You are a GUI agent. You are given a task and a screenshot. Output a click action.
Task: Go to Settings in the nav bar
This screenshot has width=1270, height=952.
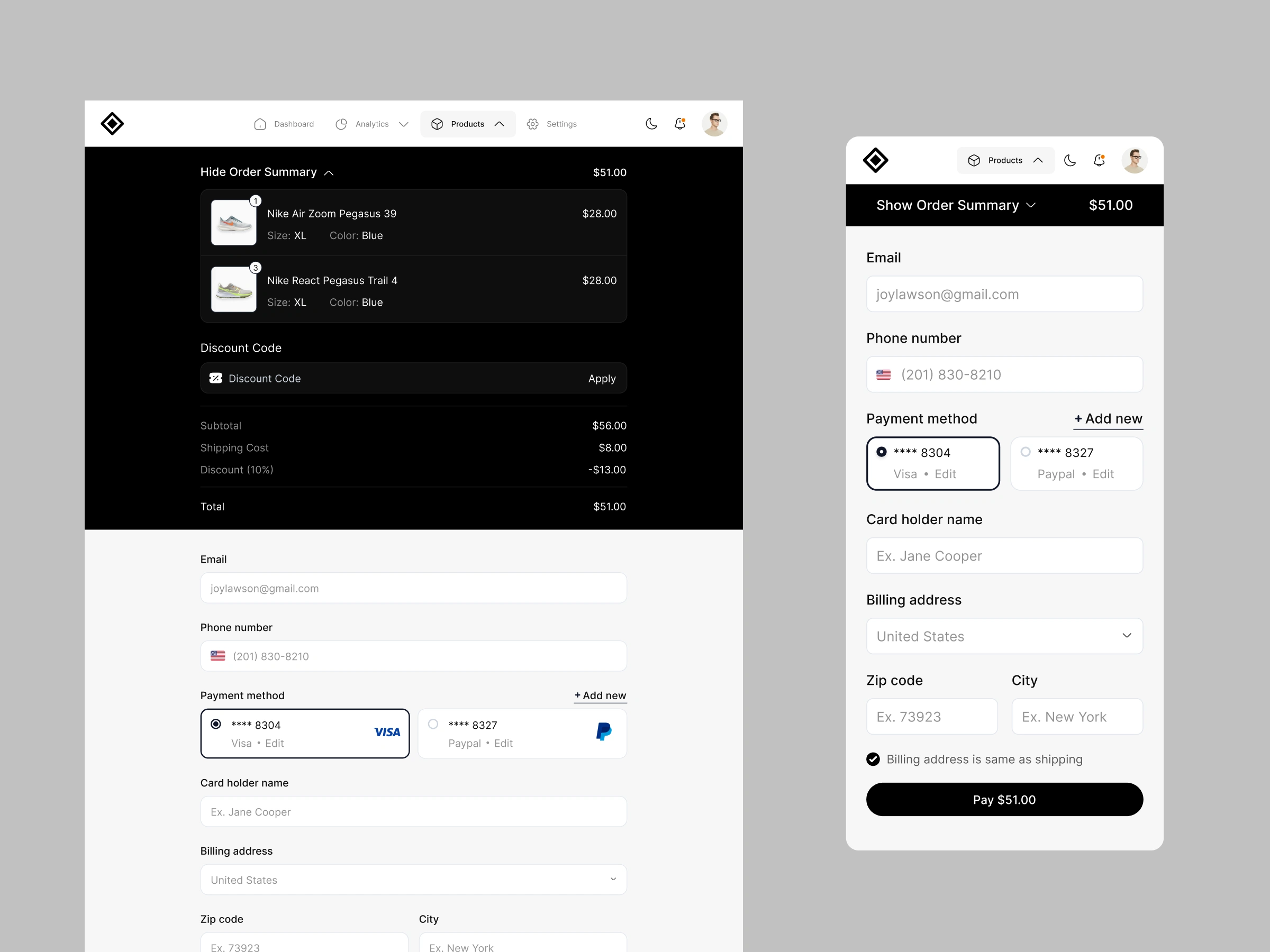coord(552,124)
